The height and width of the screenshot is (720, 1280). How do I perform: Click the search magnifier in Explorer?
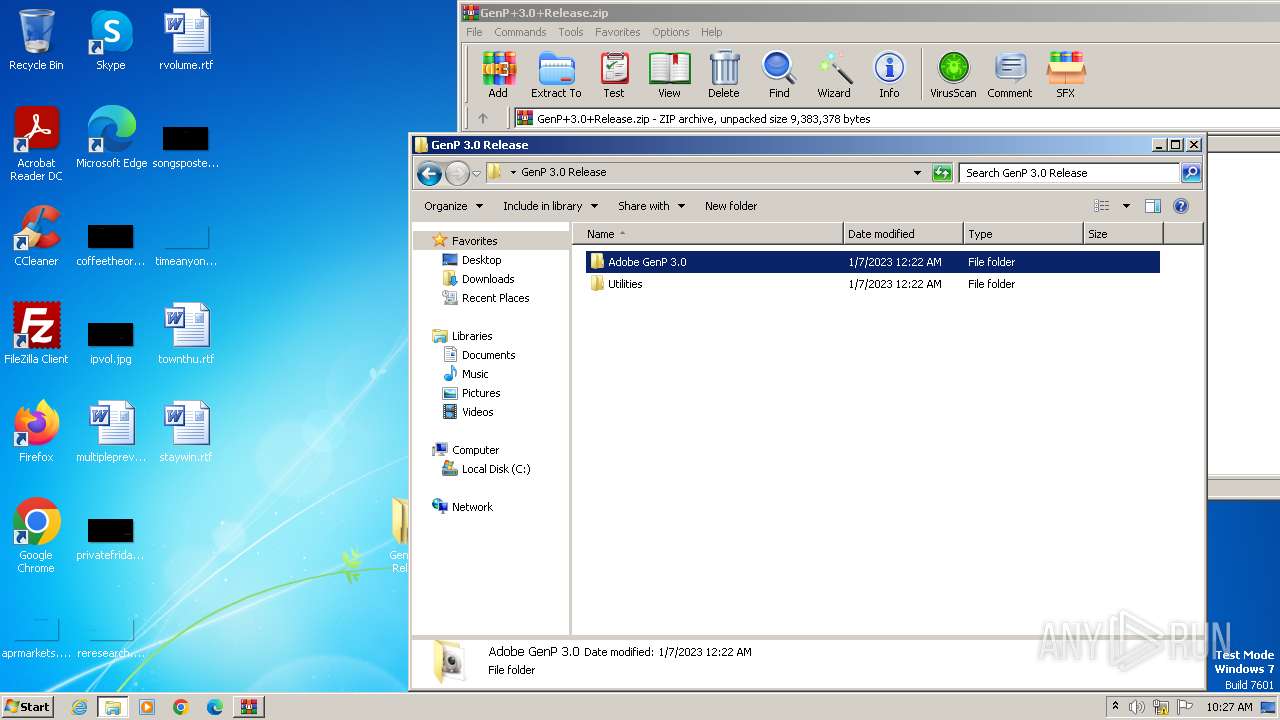point(1191,173)
